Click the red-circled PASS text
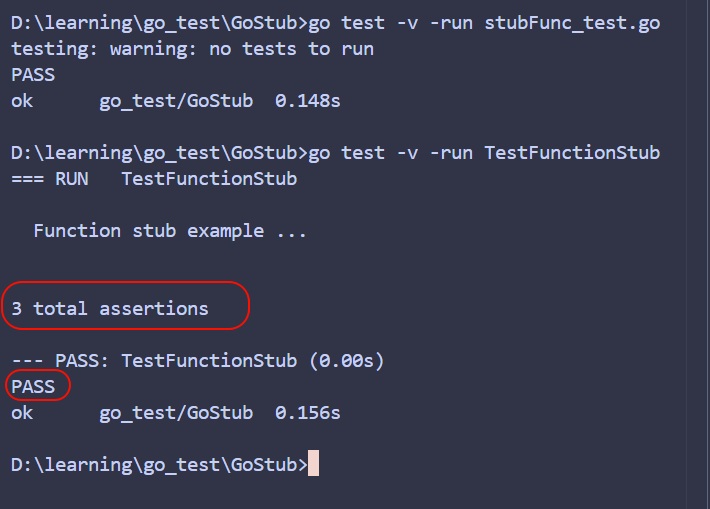Viewport: 710px width, 509px height. pos(33,386)
